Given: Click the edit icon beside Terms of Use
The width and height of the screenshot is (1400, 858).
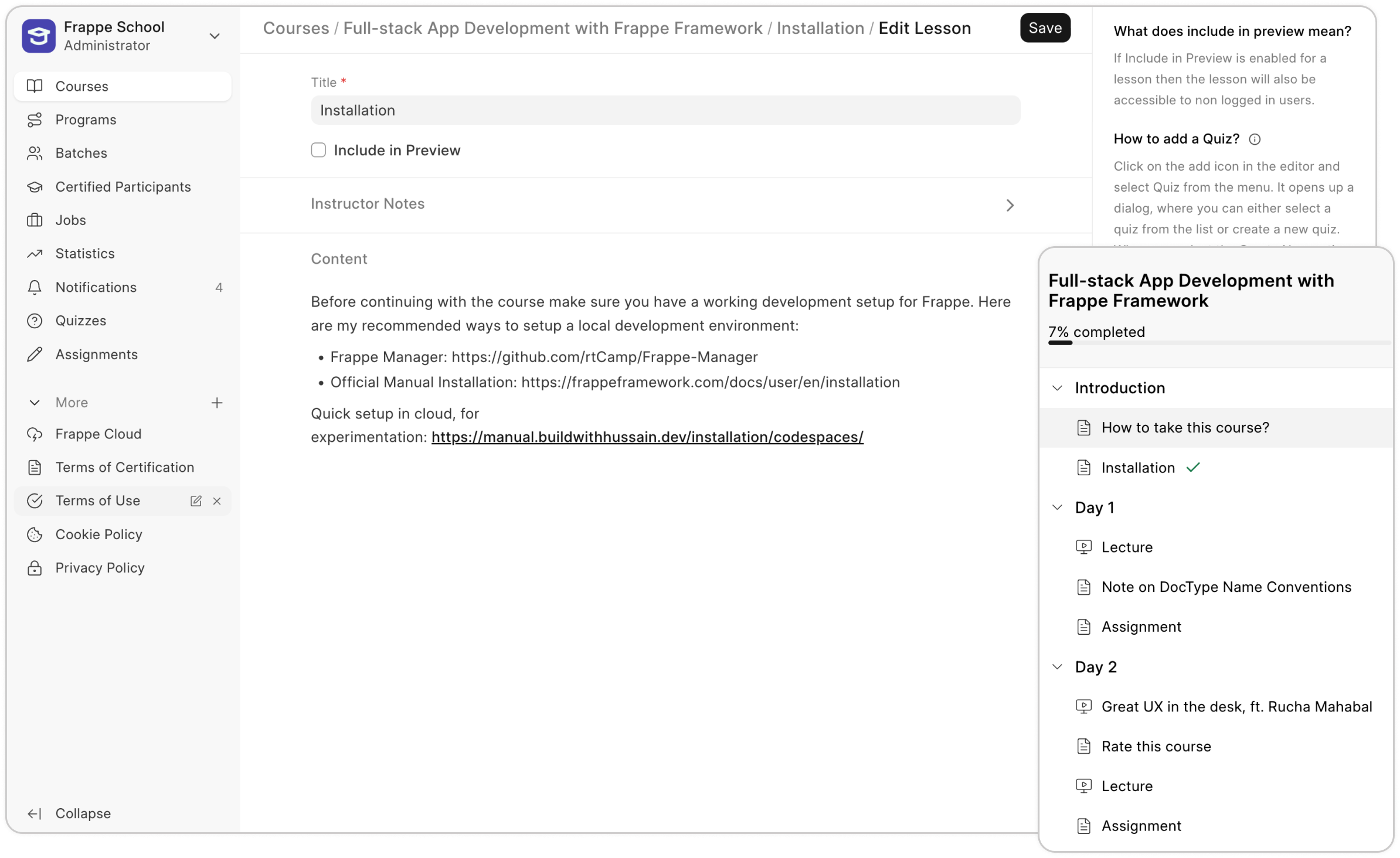Looking at the screenshot, I should pos(196,501).
